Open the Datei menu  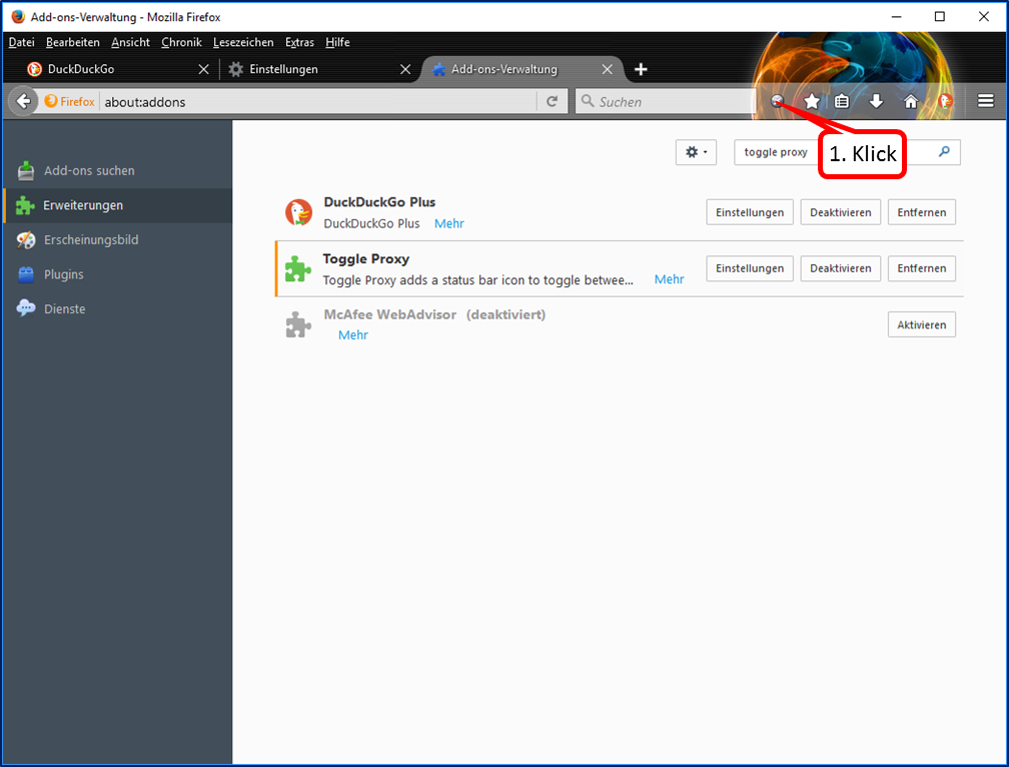click(21, 42)
